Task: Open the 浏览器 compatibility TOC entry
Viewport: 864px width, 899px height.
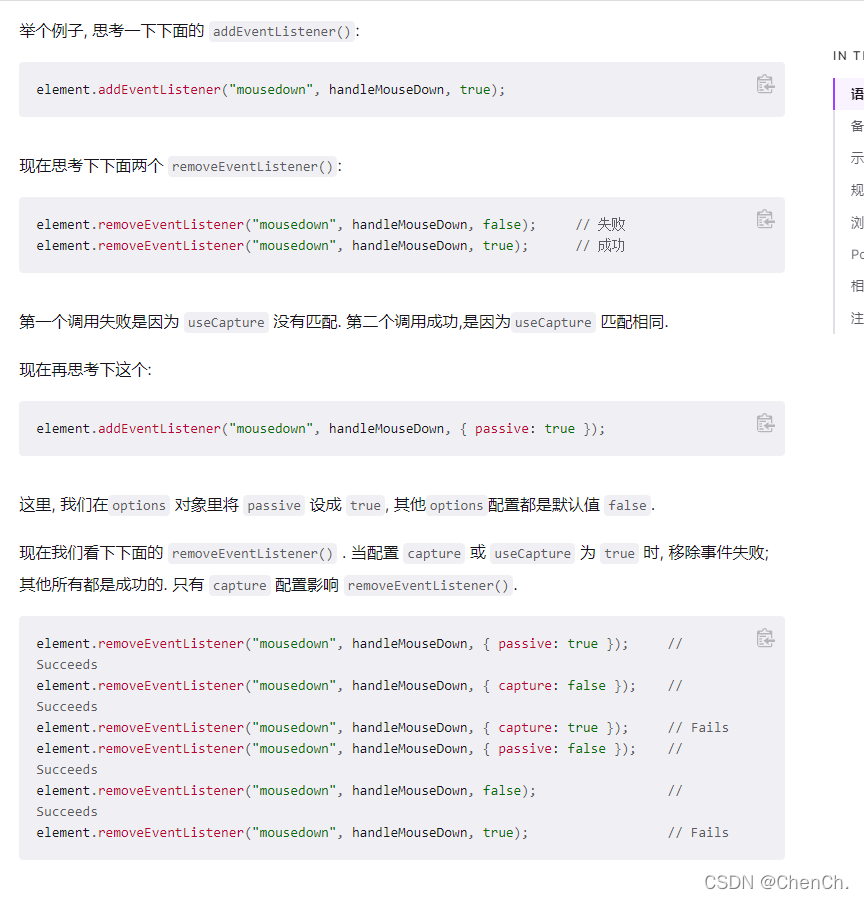Action: click(855, 221)
